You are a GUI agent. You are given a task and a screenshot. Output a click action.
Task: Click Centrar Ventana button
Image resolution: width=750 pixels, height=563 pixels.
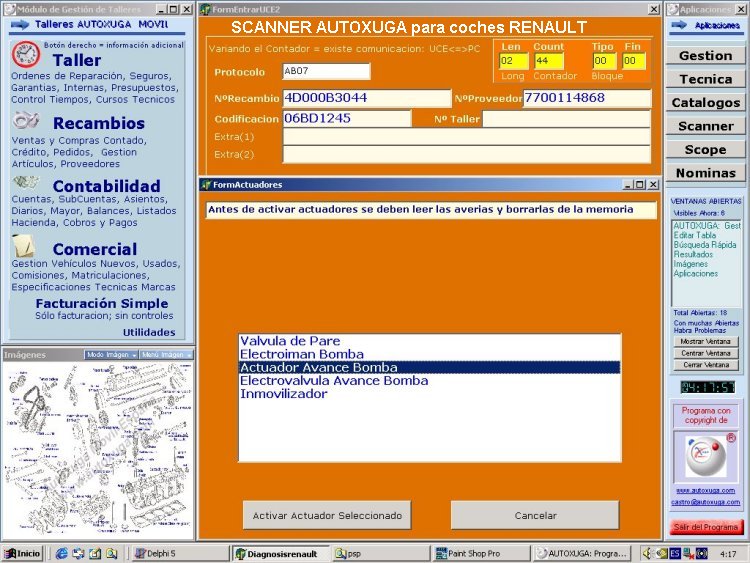706,353
